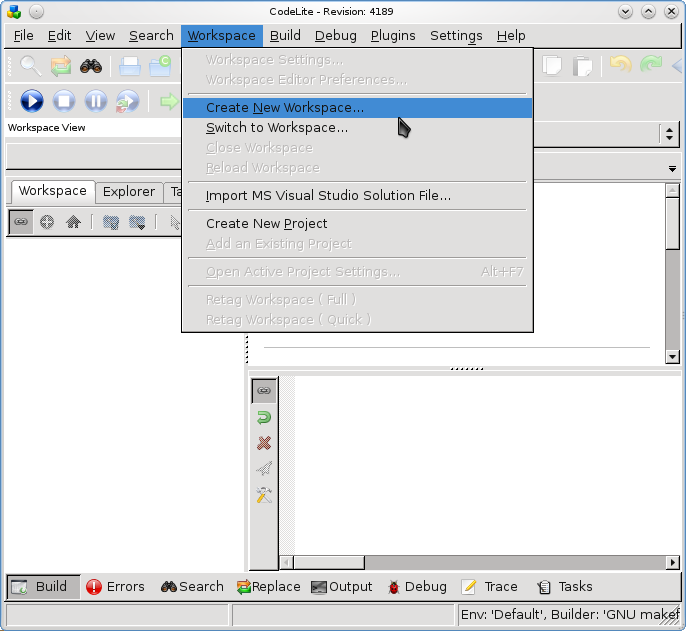
Task: Click the home icon in Workspace tab toolbar
Action: coord(73,222)
